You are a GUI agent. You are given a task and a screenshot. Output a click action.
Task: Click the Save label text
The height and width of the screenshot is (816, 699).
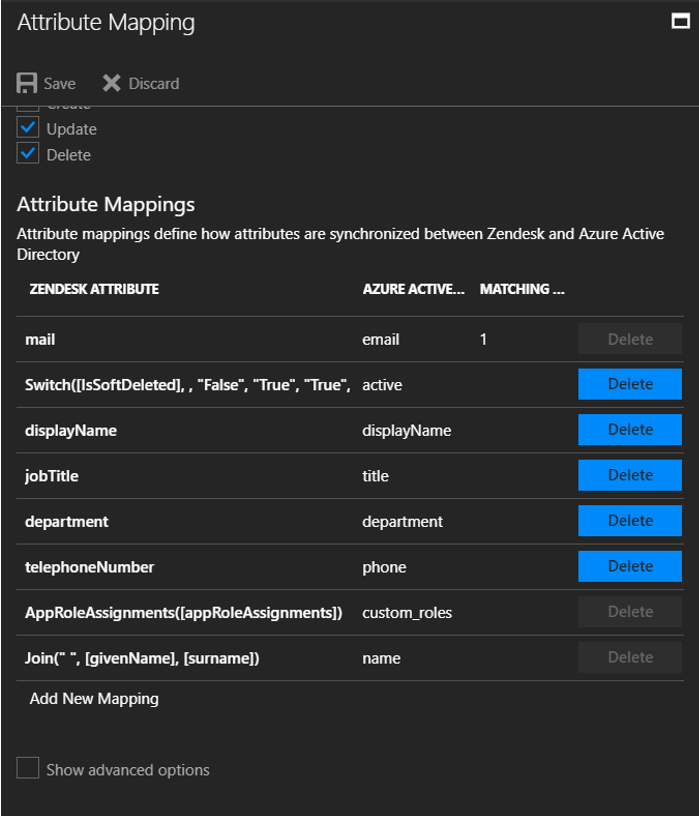click(59, 84)
